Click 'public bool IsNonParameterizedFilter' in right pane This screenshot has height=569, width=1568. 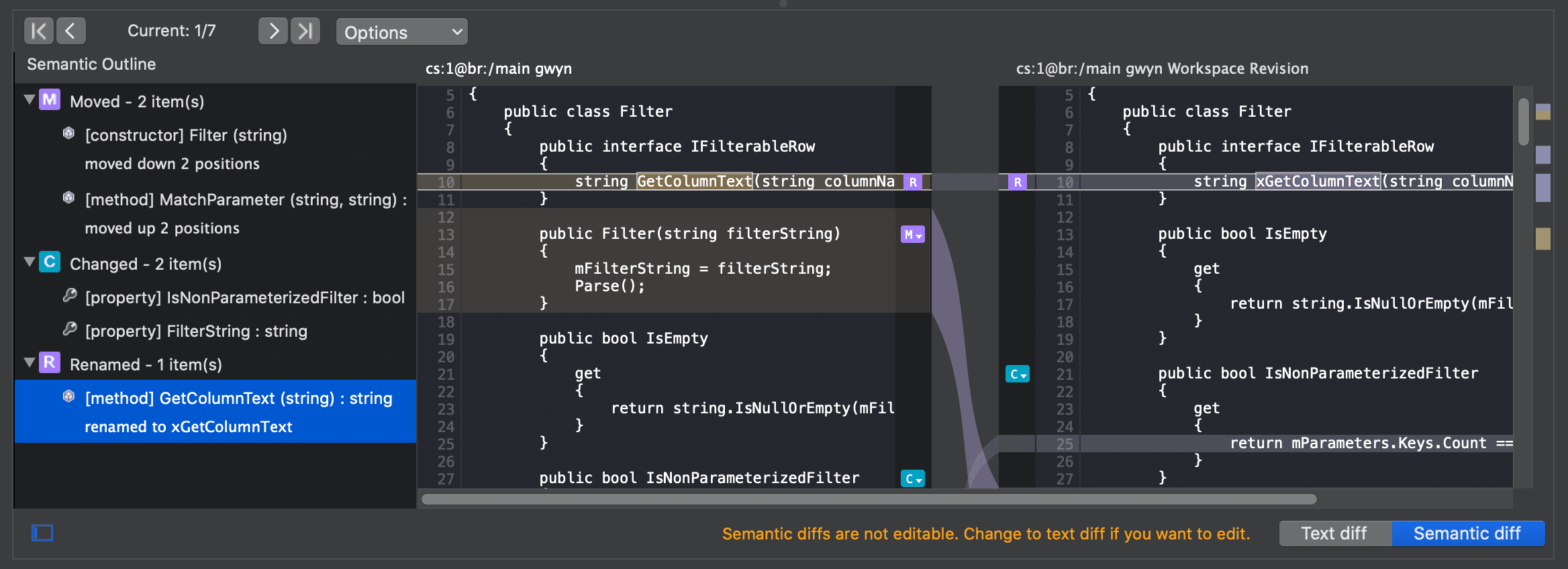point(1318,373)
